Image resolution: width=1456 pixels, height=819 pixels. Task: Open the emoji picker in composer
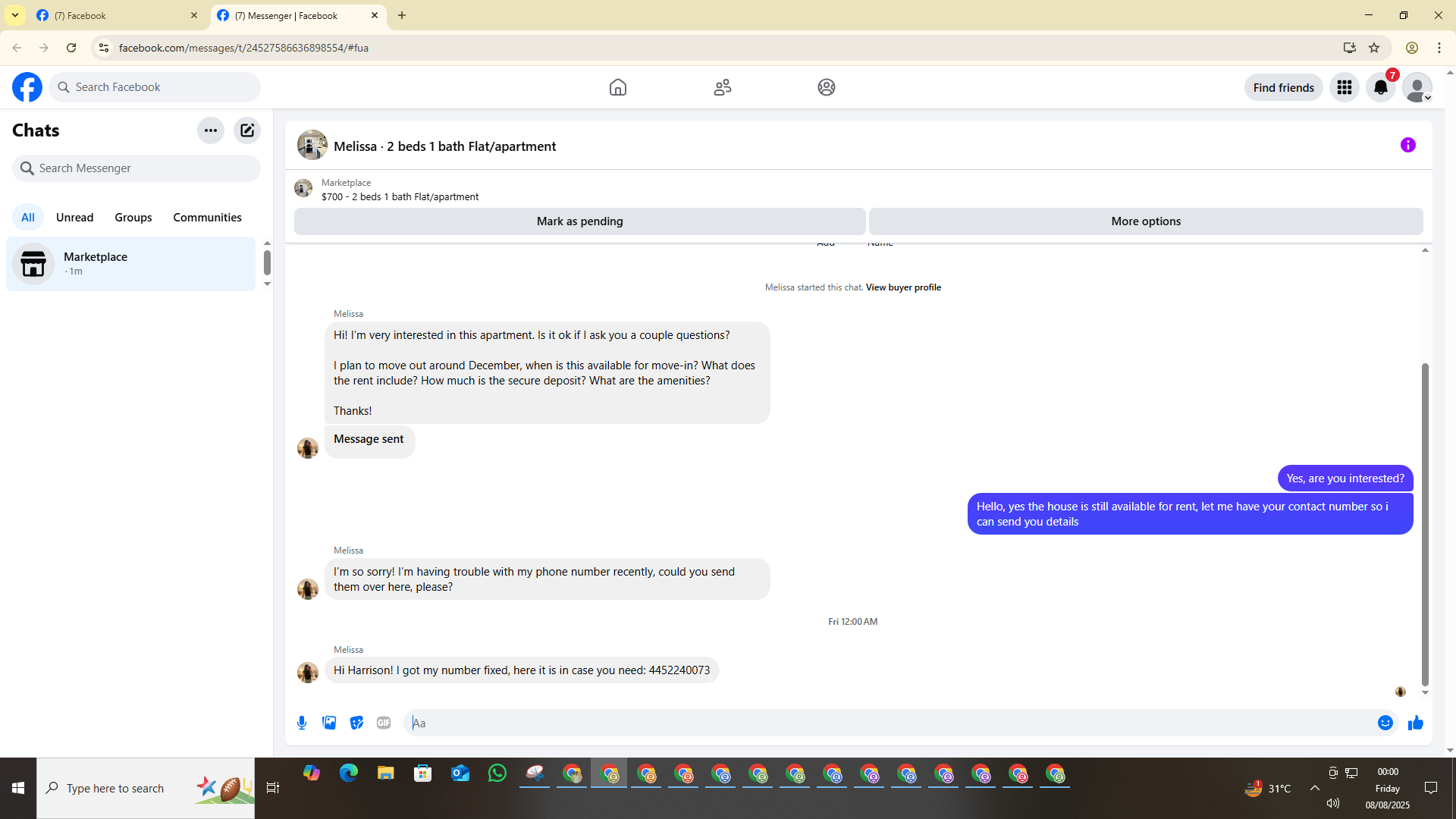coord(1385,723)
